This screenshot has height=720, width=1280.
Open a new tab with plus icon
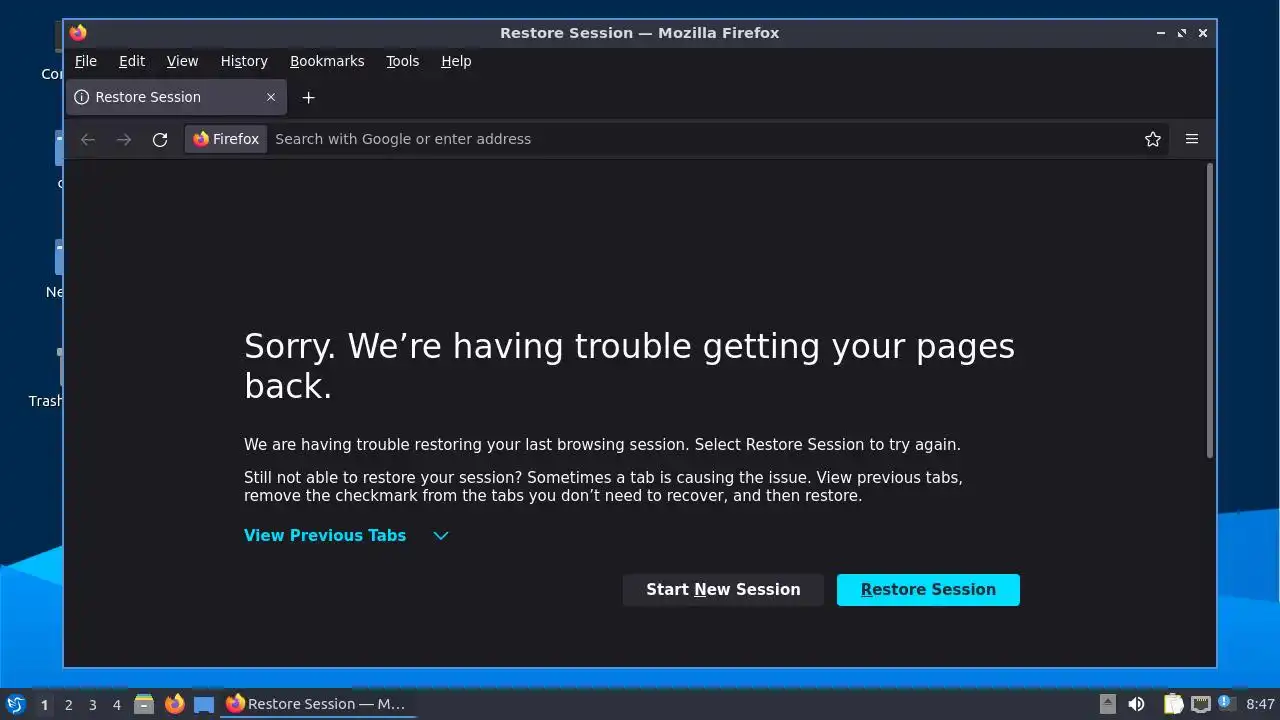coord(308,97)
